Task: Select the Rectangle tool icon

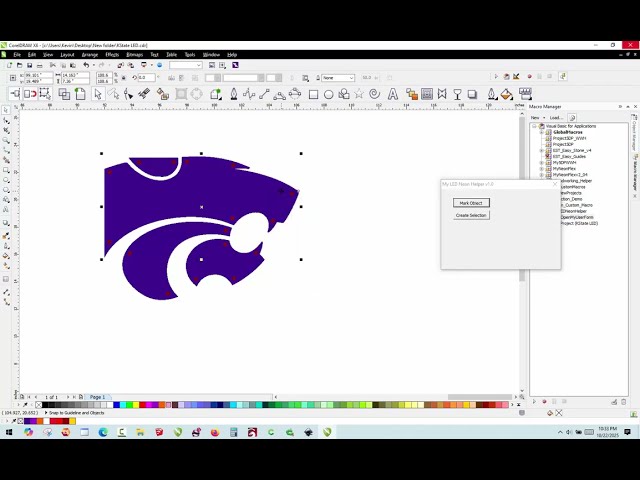Action: click(313, 95)
